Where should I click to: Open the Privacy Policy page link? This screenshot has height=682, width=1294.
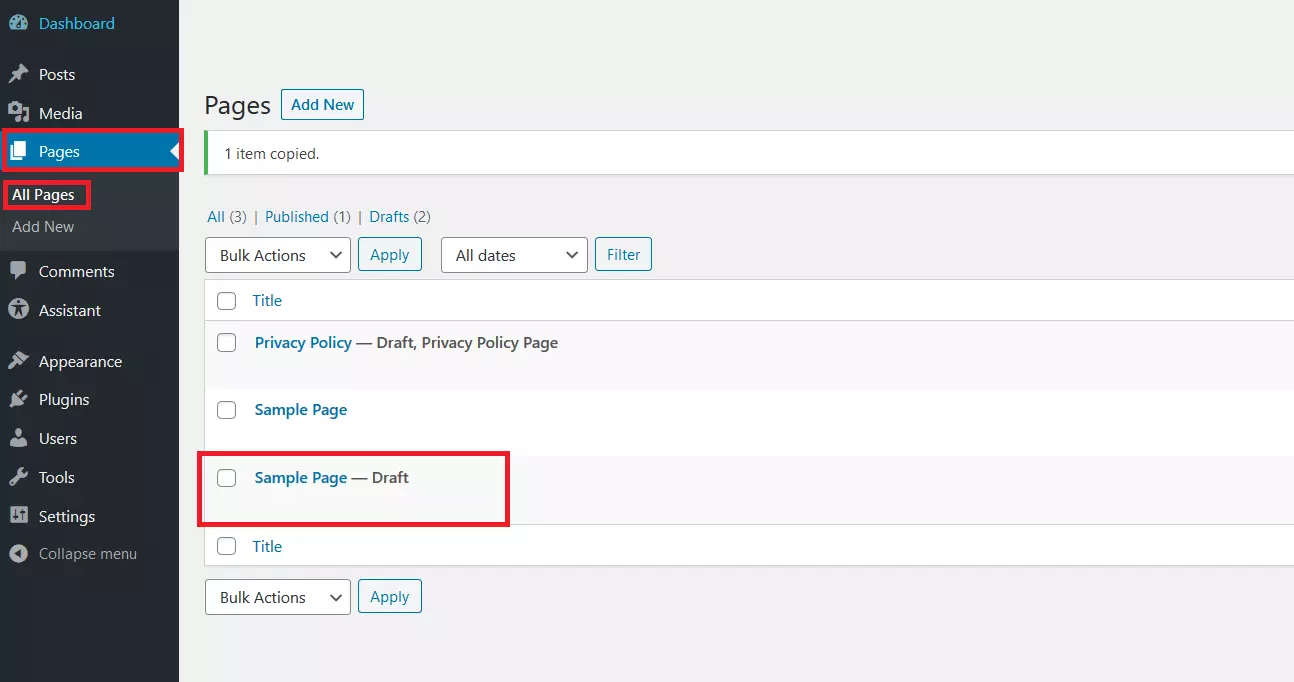[x=303, y=343]
